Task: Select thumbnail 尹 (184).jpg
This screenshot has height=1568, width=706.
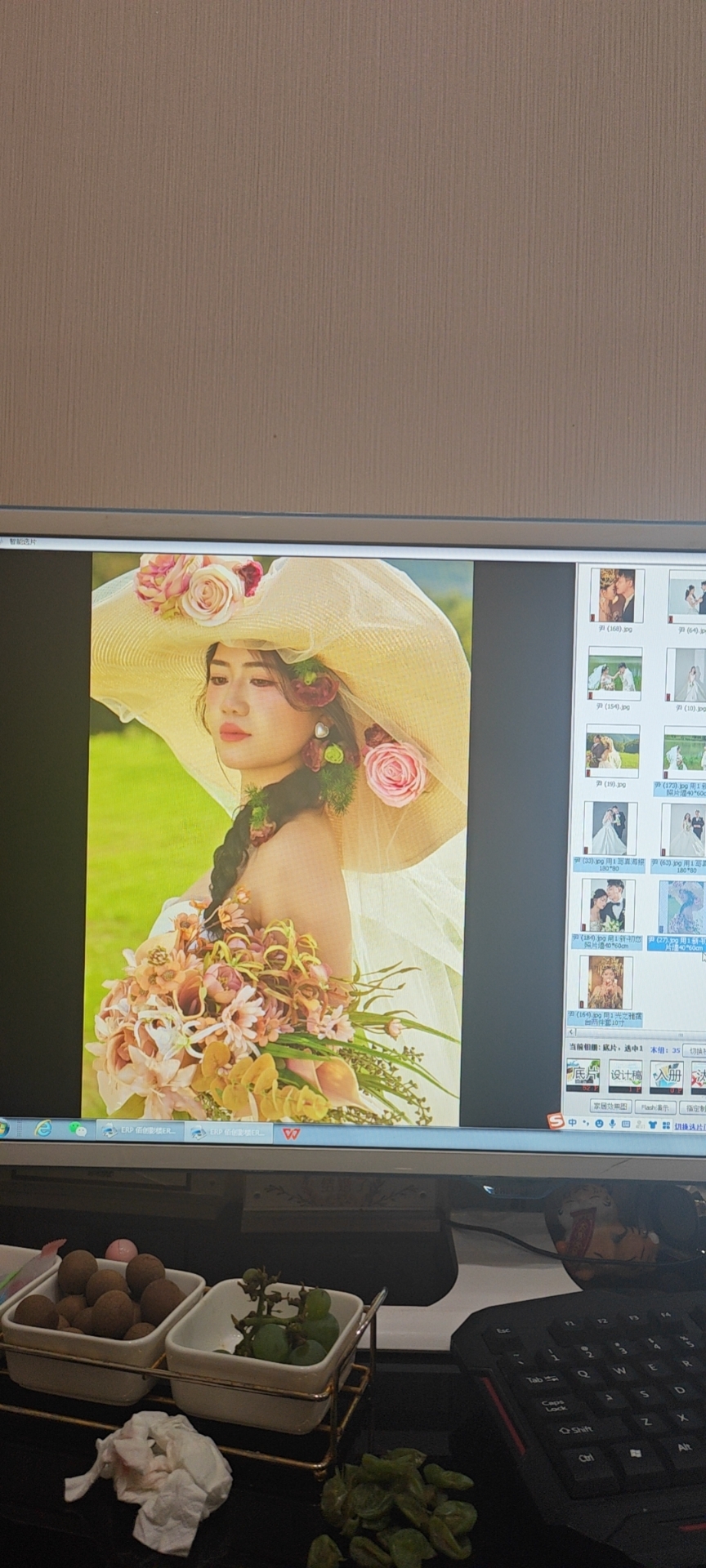Action: 608,906
